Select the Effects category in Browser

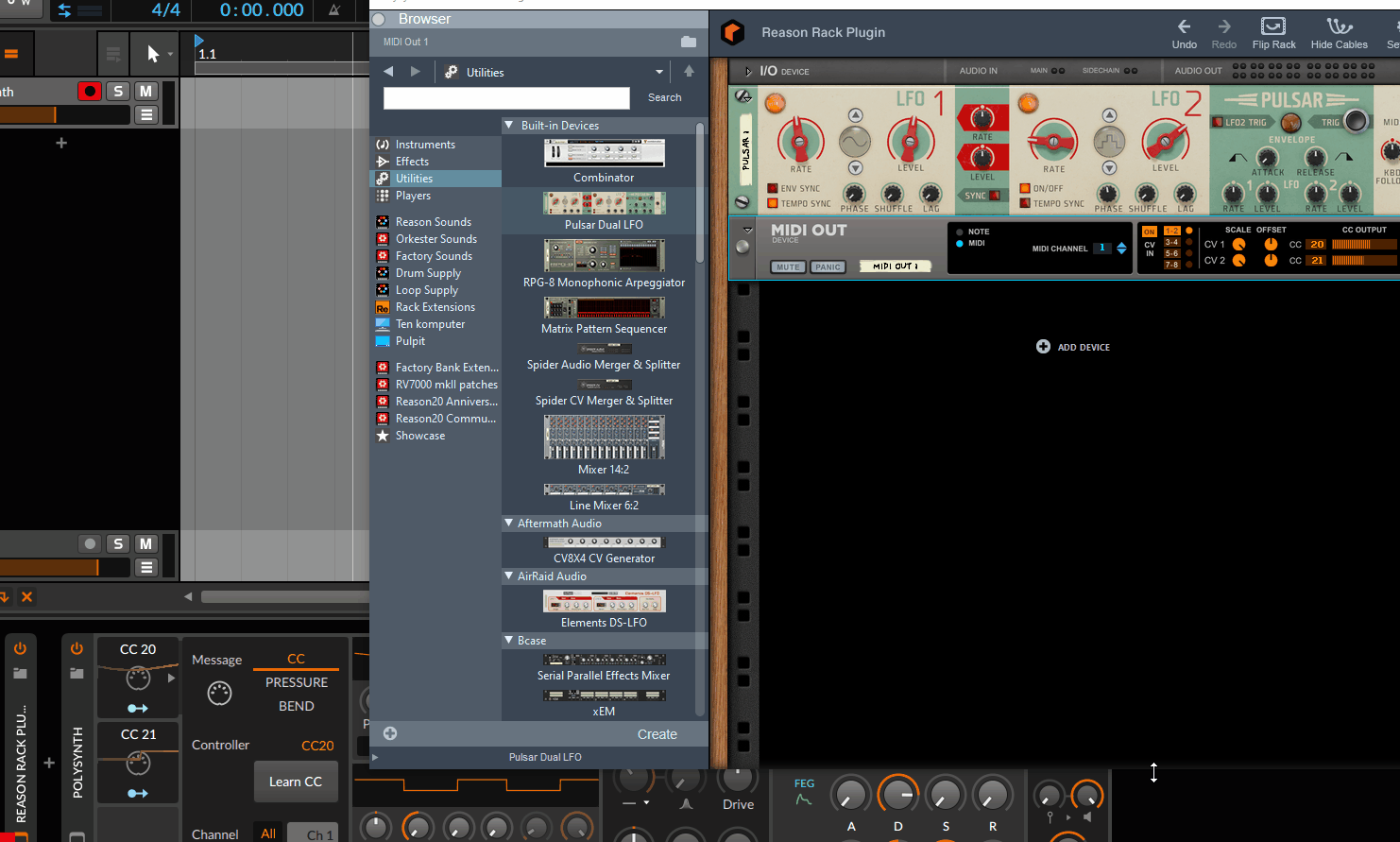pos(412,162)
